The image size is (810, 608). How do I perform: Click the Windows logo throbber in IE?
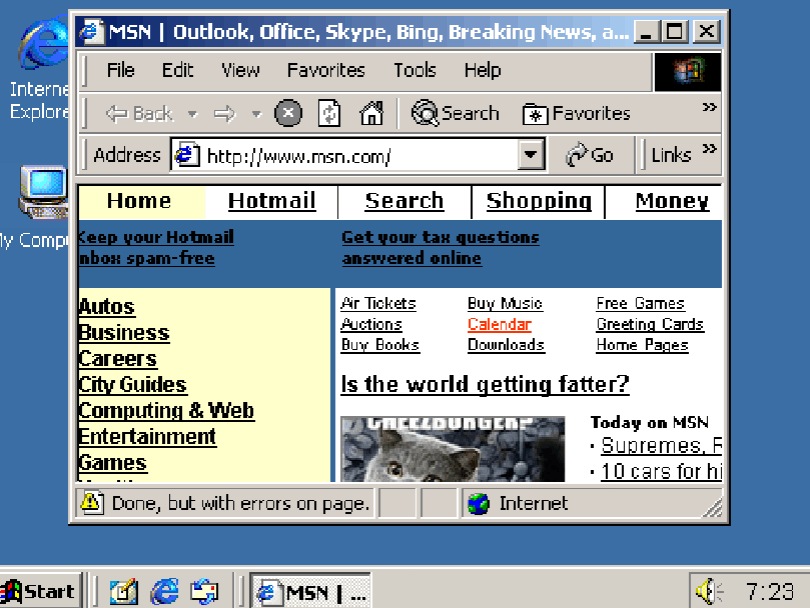(x=688, y=72)
